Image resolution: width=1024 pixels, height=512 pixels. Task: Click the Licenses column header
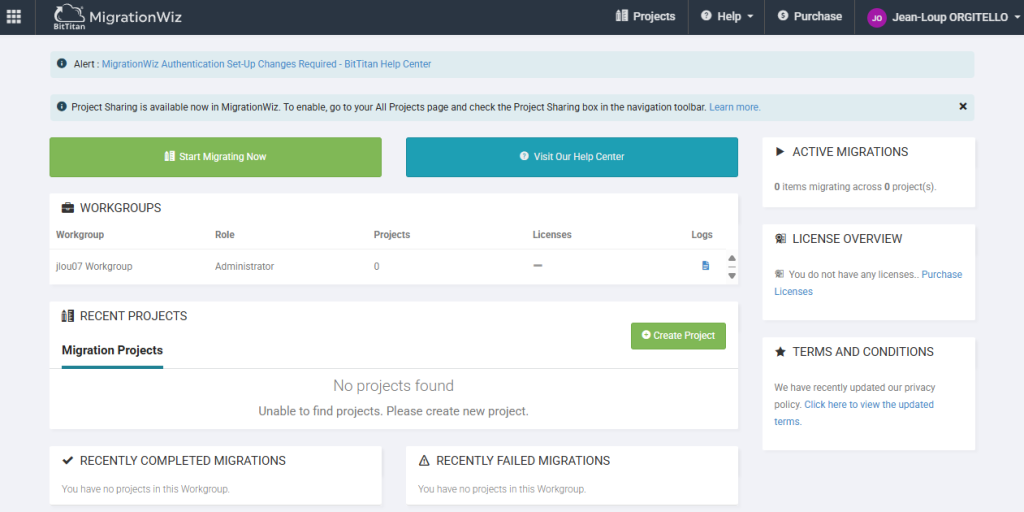(552, 234)
